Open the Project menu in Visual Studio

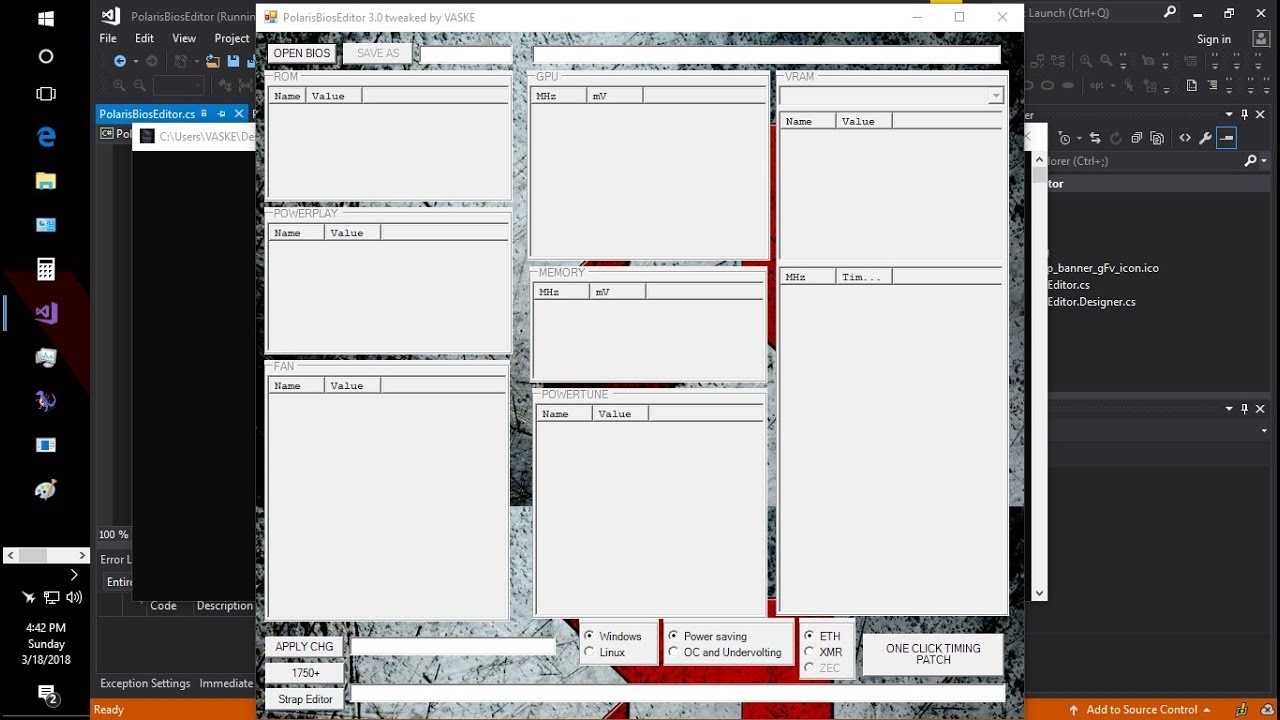tap(232, 38)
